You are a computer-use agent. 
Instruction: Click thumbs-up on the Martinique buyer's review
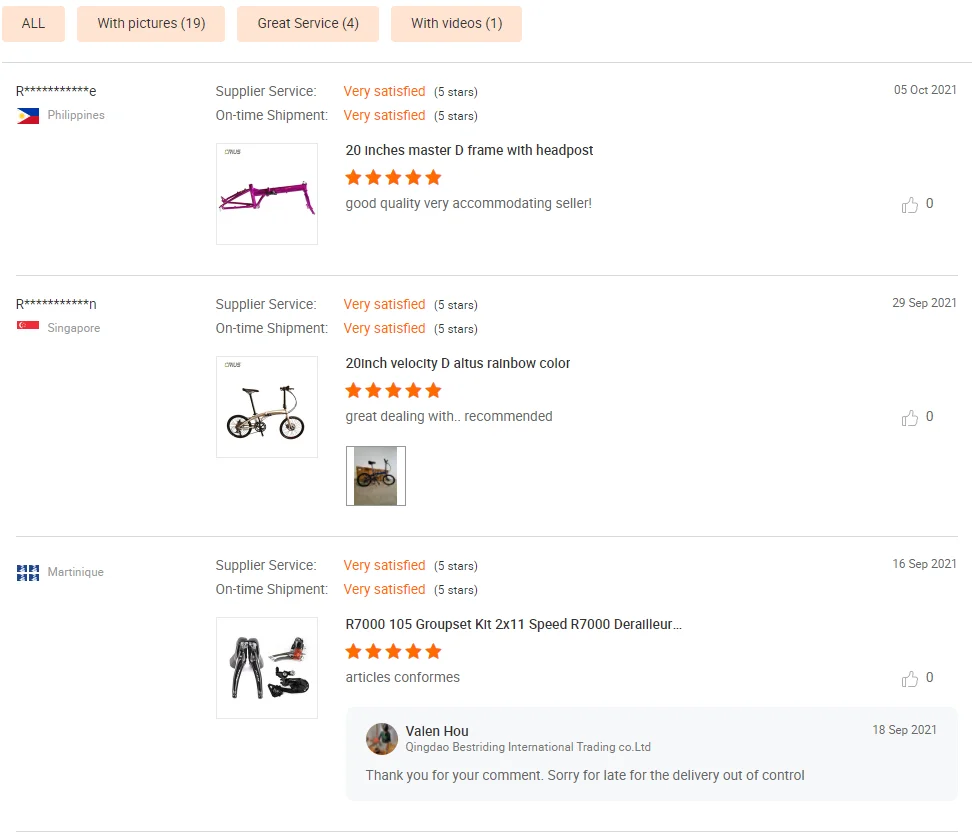(x=910, y=679)
